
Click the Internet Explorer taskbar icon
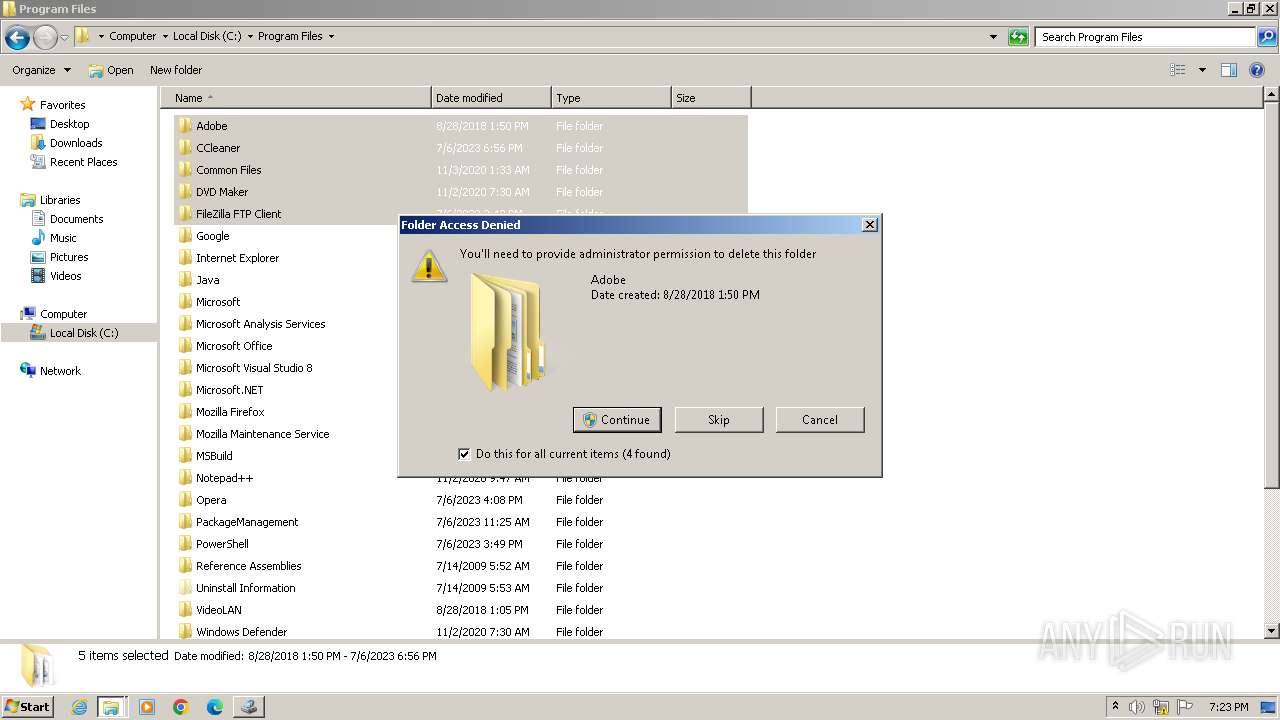pyautogui.click(x=79, y=707)
